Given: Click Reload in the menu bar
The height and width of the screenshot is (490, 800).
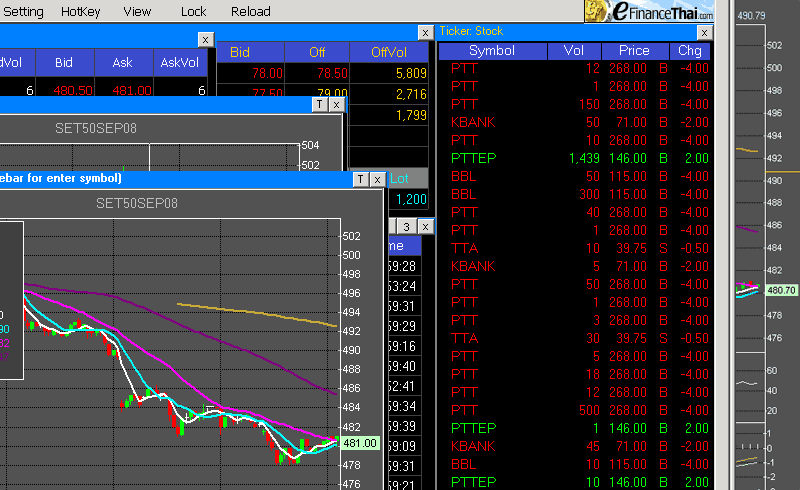Looking at the screenshot, I should click(x=251, y=11).
